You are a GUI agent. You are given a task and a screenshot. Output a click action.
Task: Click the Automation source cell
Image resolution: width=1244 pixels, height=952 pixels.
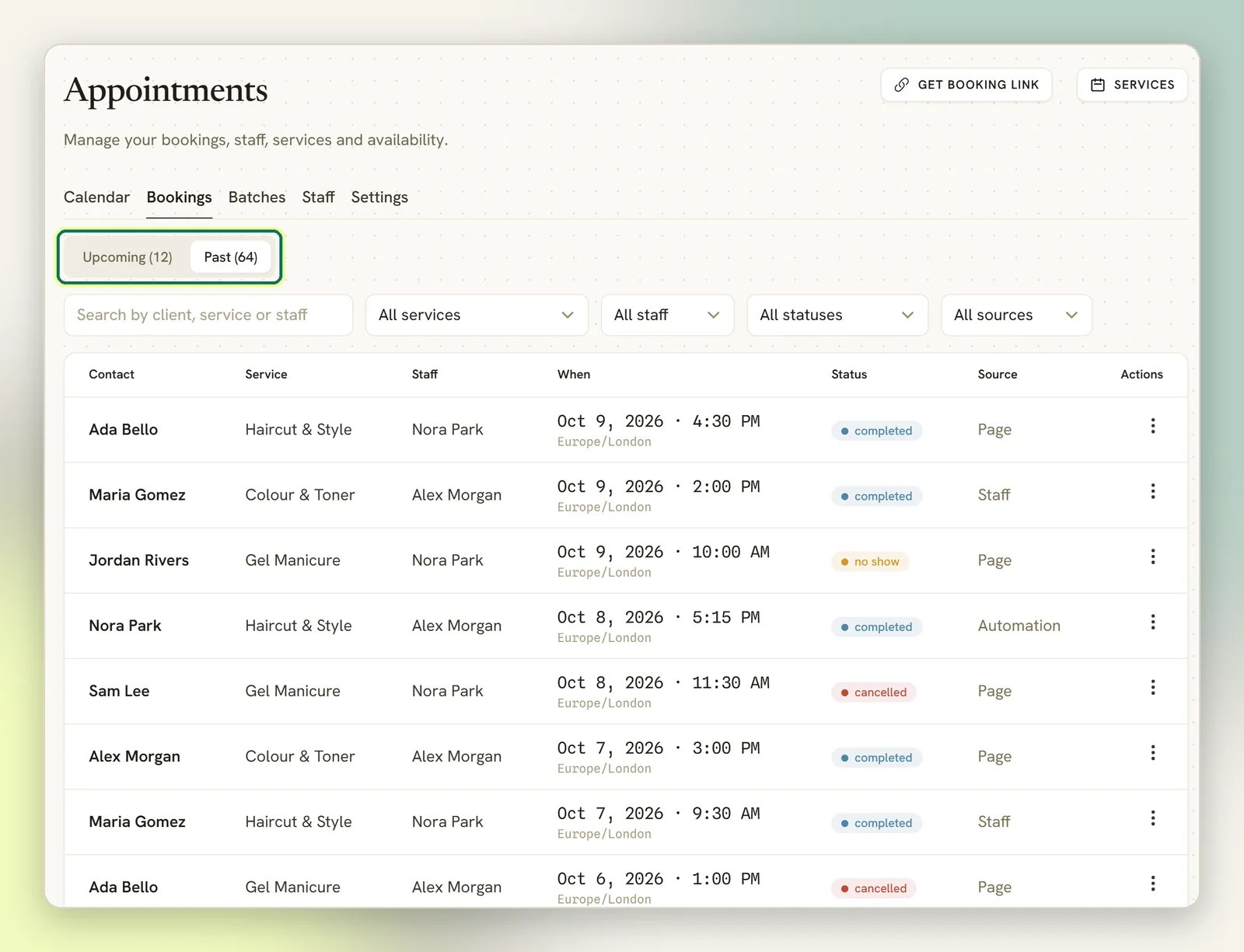coord(1019,626)
